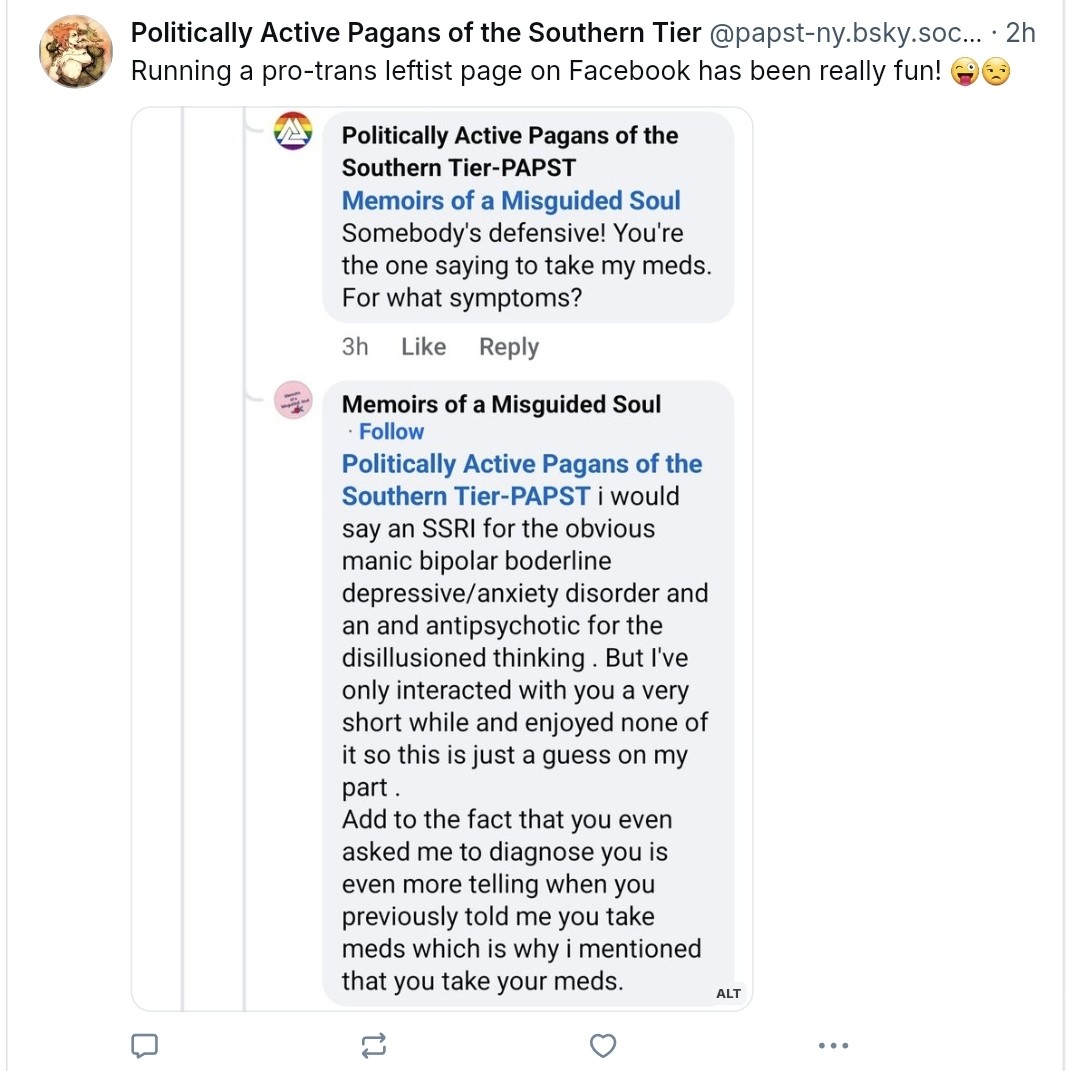Like the post with the heart icon
This screenshot has width=1080, height=1071.
click(602, 1046)
